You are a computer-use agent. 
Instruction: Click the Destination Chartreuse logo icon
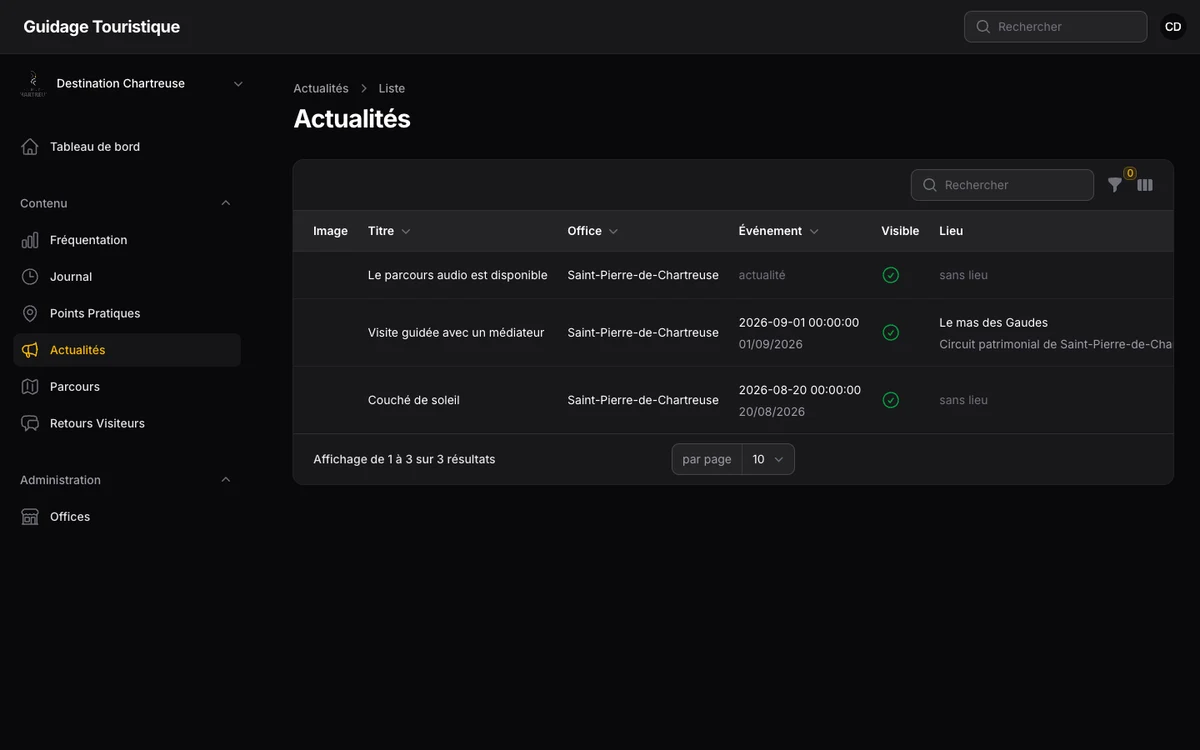33,84
